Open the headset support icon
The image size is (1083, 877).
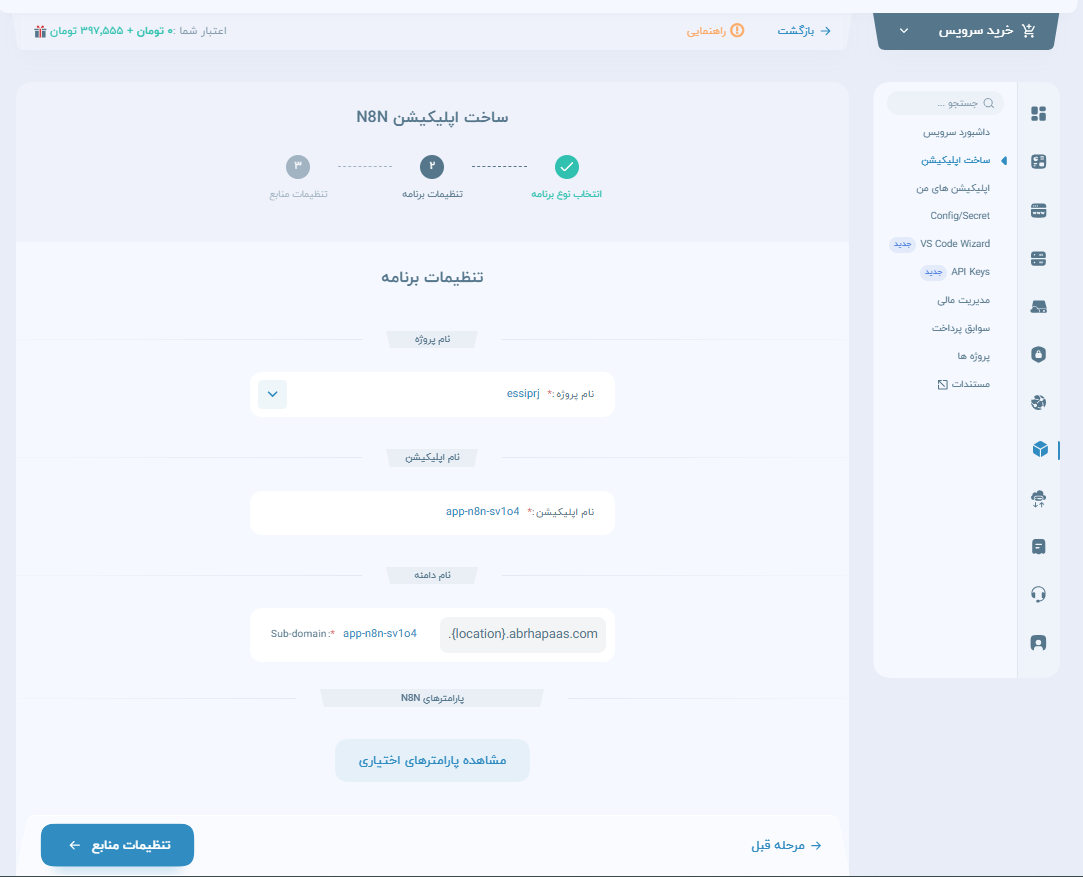1038,594
